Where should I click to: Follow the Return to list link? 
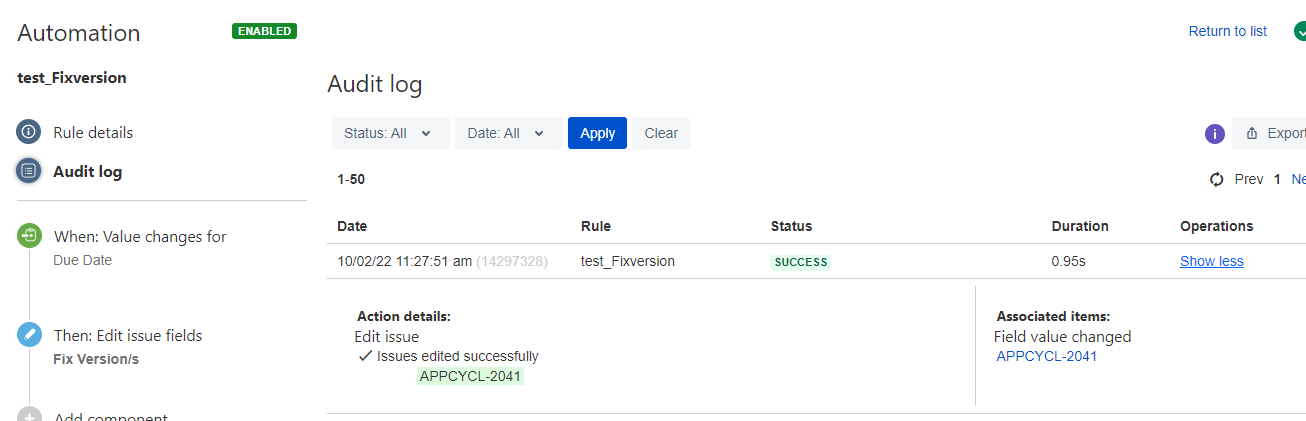(1227, 31)
